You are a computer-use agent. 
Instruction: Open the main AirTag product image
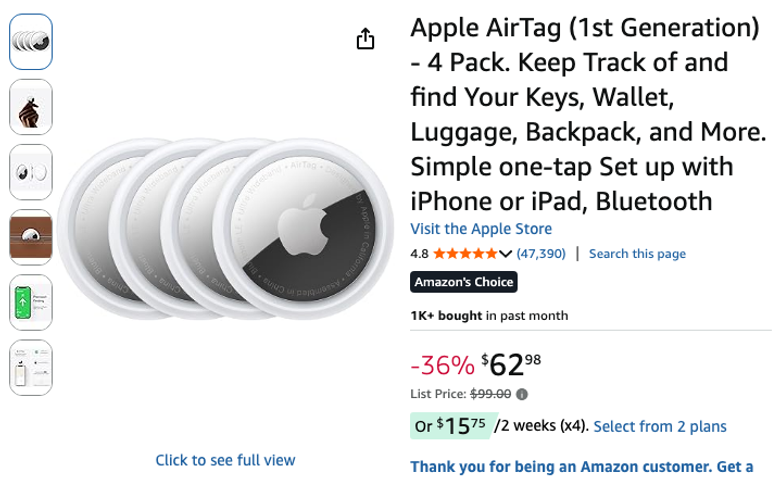[225, 229]
